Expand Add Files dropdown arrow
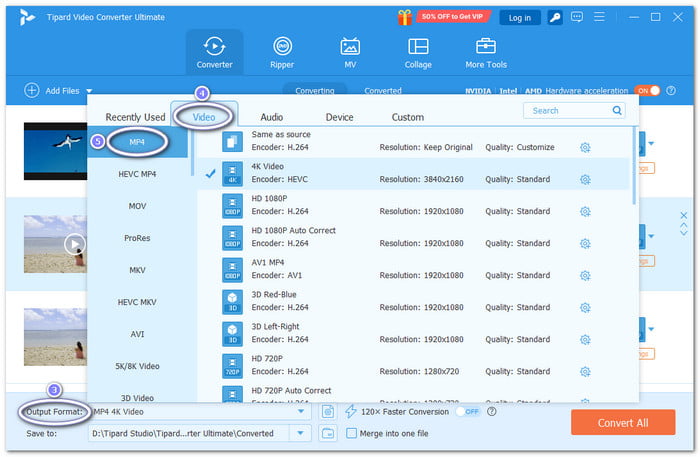This screenshot has width=700, height=457. [x=89, y=91]
